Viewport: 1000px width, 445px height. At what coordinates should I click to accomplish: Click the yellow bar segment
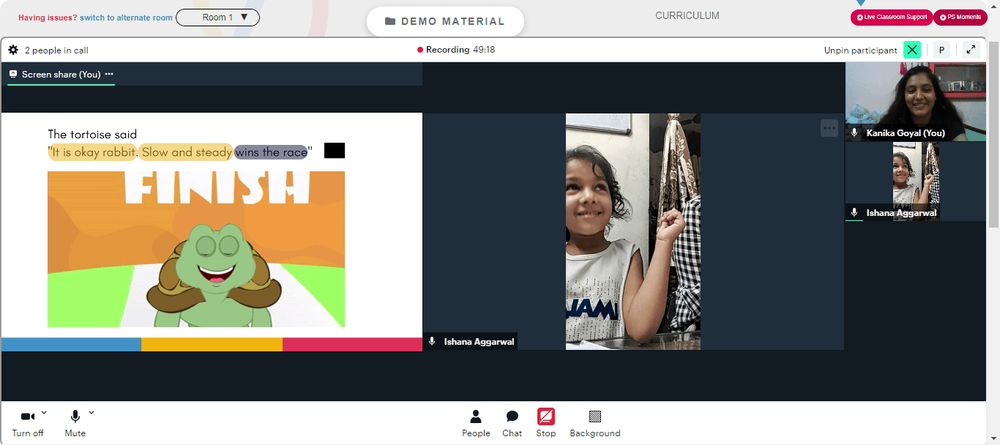click(212, 344)
